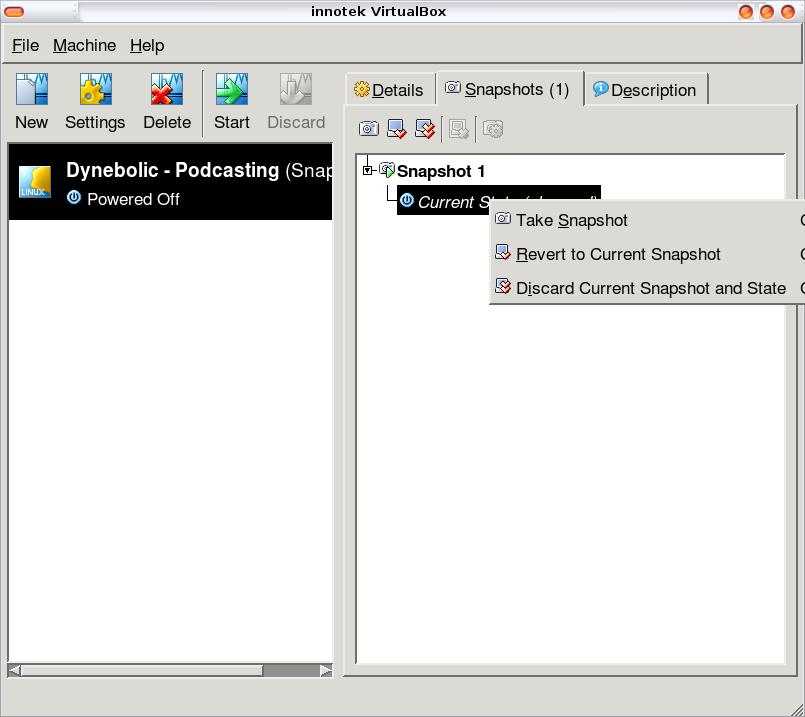Viewport: 805px width, 717px height.
Task: Open the Help menu
Action: [147, 45]
